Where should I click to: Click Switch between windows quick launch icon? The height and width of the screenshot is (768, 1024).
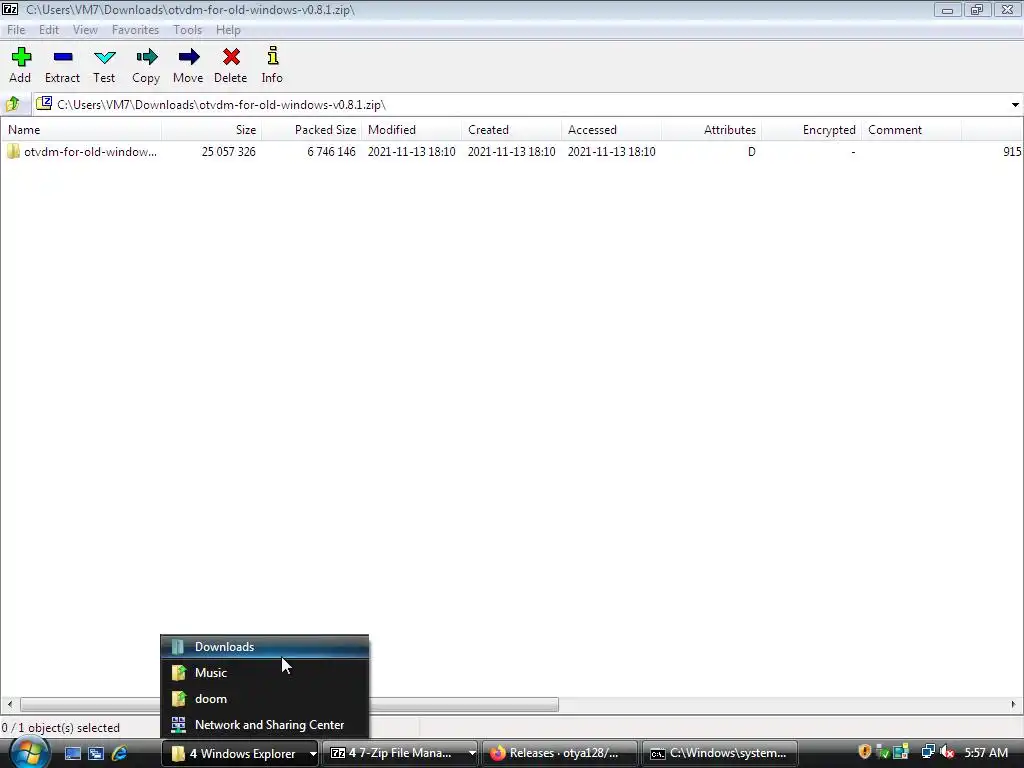96,753
